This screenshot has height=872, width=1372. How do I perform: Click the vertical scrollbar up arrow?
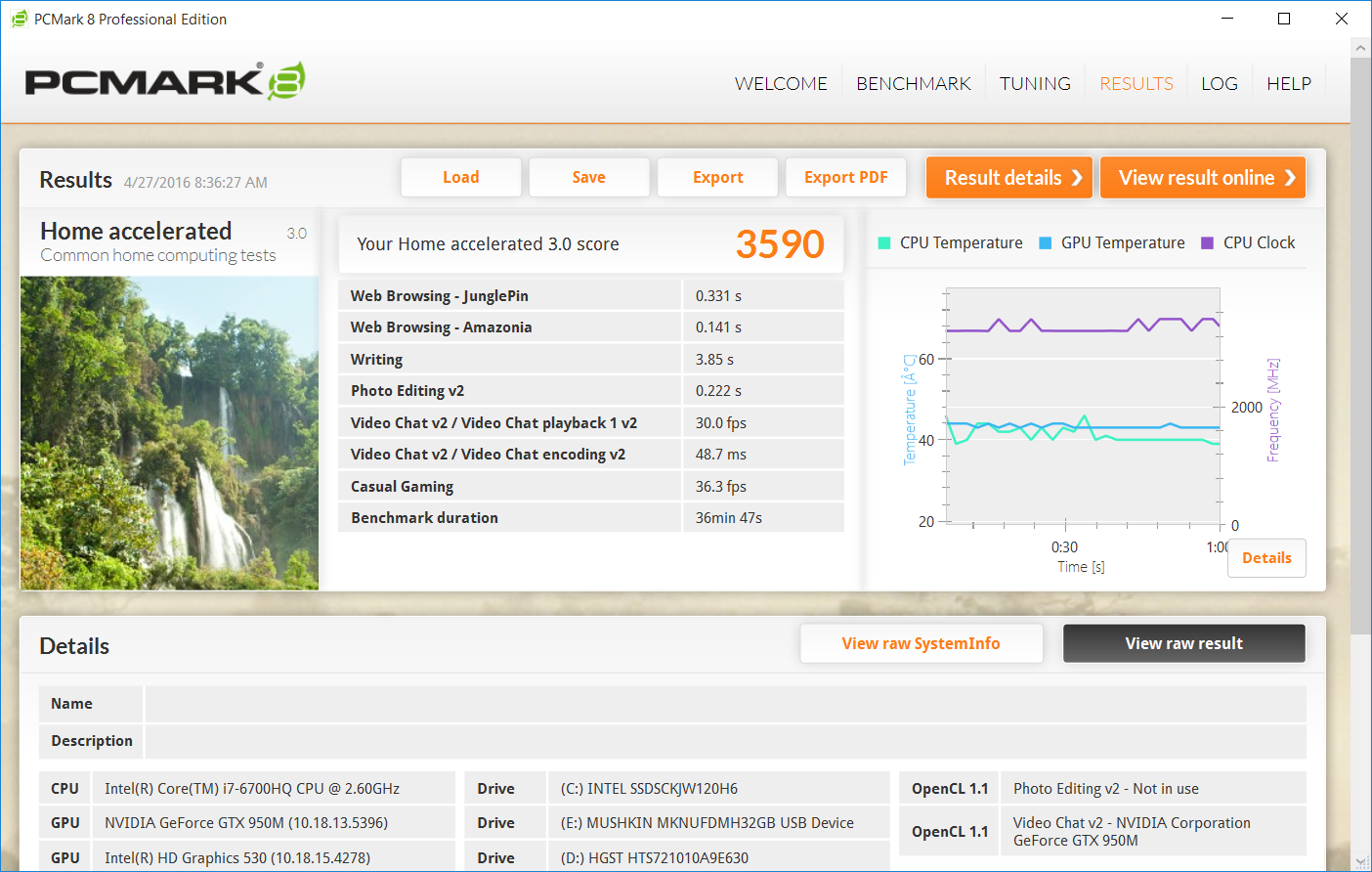[1360, 48]
